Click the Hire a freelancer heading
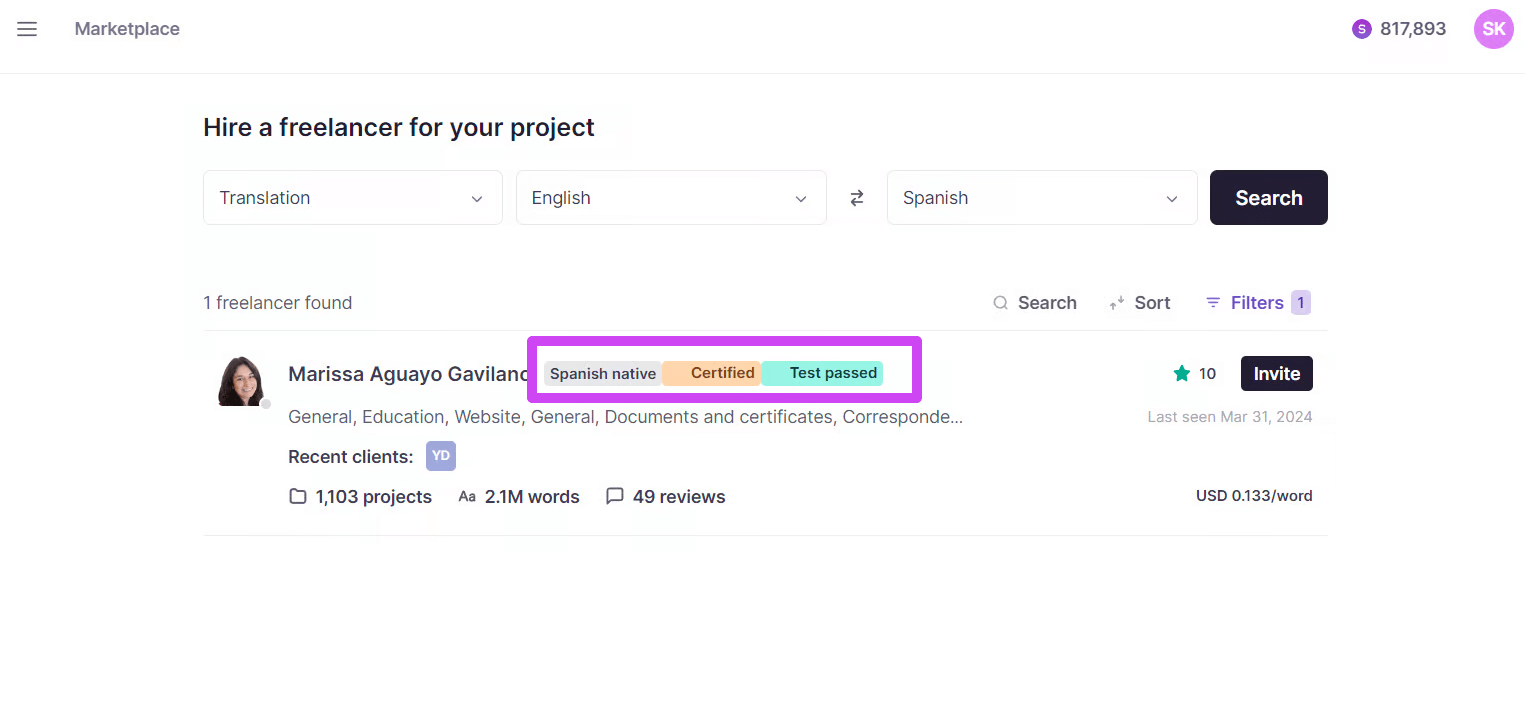Screen dimensions: 1525x706 pyautogui.click(x=399, y=128)
